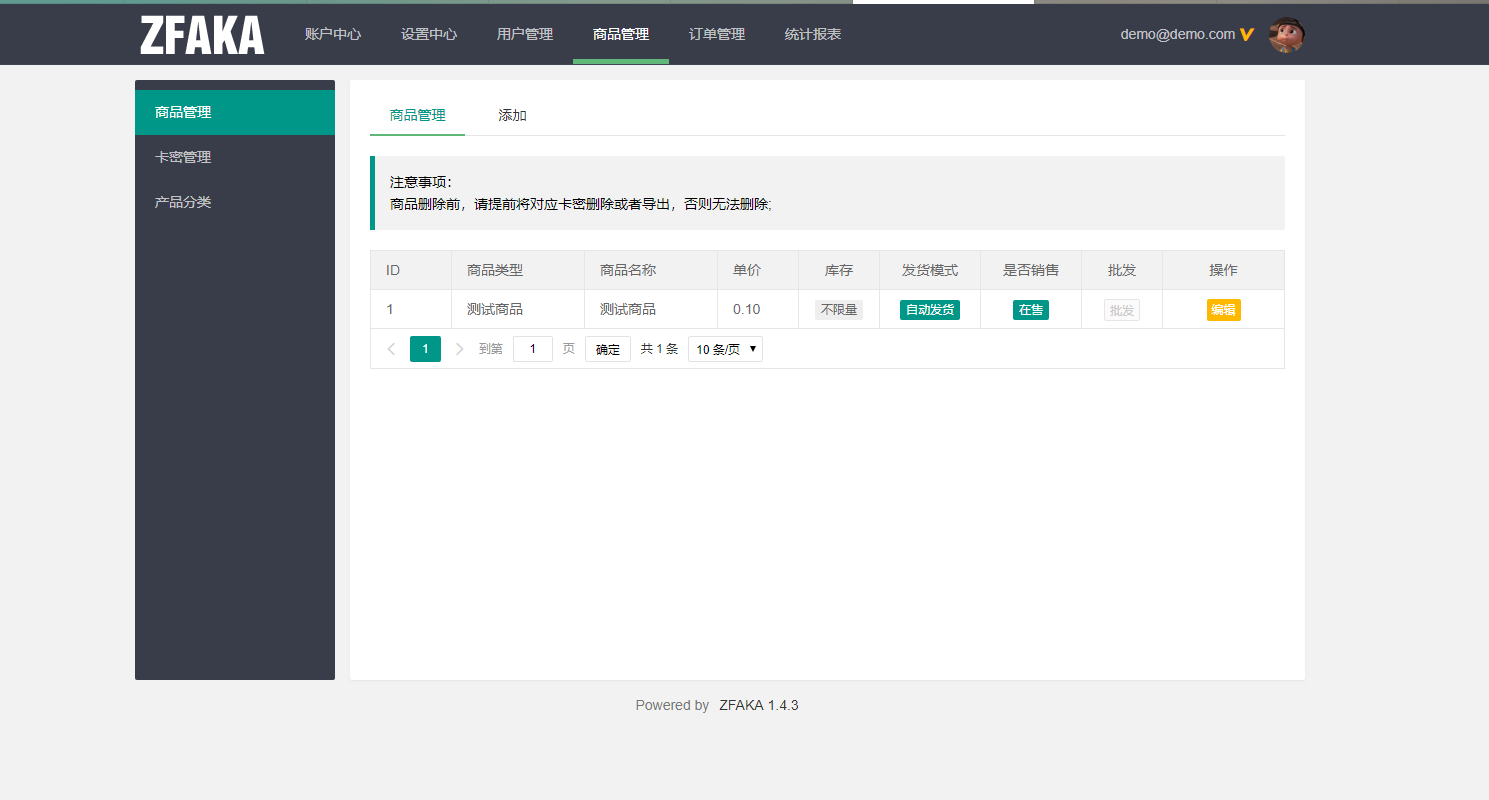
Task: Click the 批发 button in product row
Action: 1121,310
